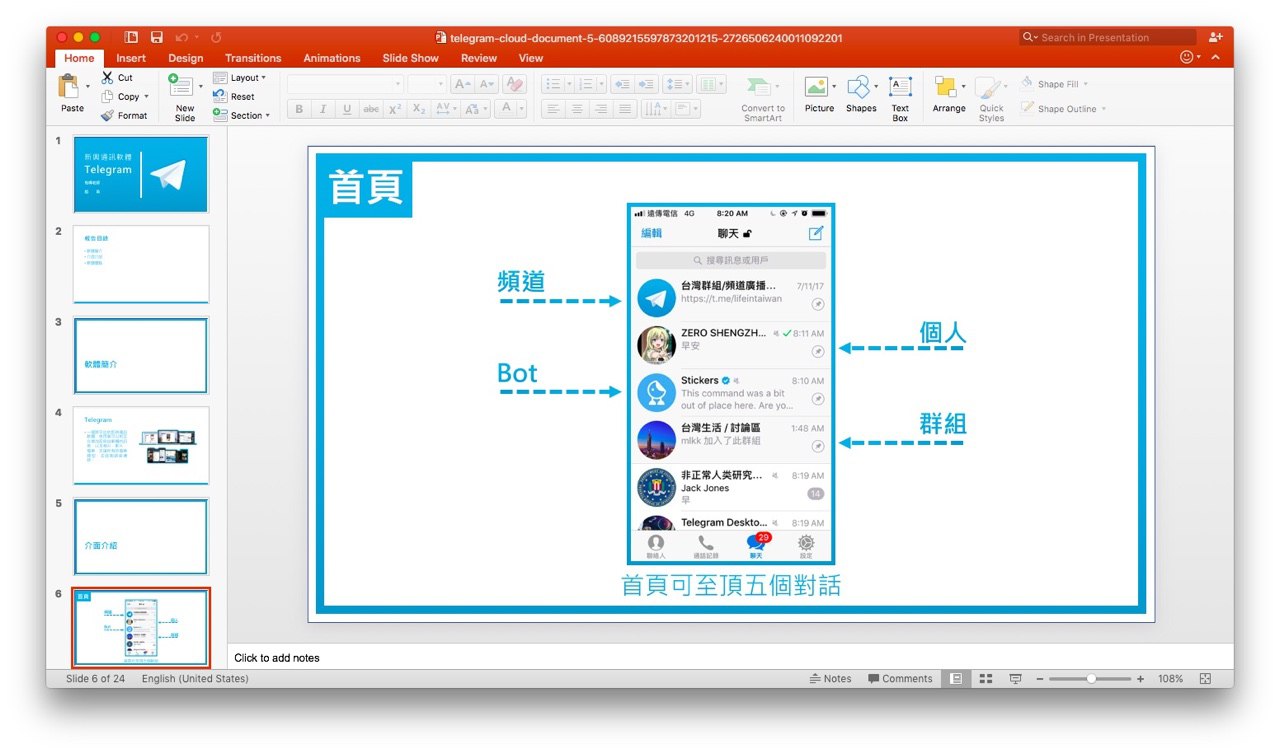Insert a Text Box
The width and height of the screenshot is (1280, 754).
900,89
